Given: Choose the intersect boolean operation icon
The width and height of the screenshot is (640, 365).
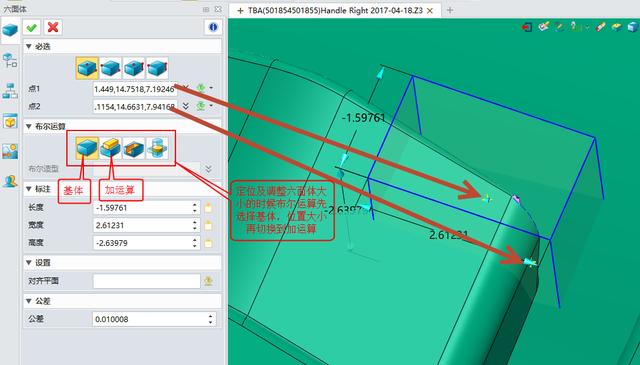Looking at the screenshot, I should 157,148.
